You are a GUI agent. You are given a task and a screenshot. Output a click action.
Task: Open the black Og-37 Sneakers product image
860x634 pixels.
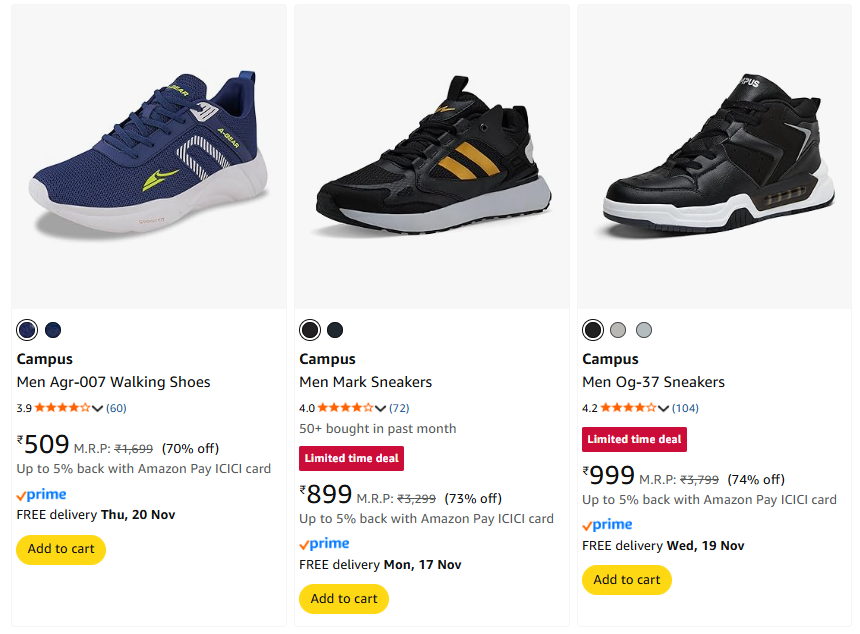pyautogui.click(x=715, y=155)
